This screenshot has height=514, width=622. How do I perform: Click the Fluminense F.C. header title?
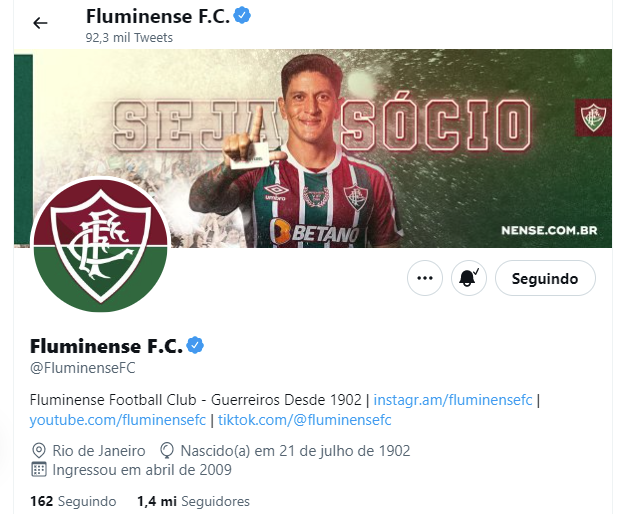tap(158, 16)
